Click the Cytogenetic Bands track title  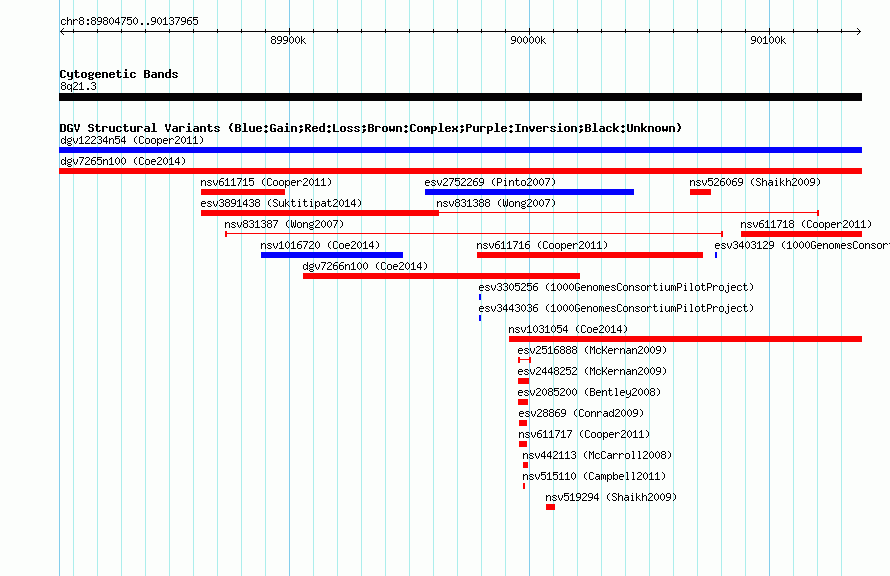[119, 74]
